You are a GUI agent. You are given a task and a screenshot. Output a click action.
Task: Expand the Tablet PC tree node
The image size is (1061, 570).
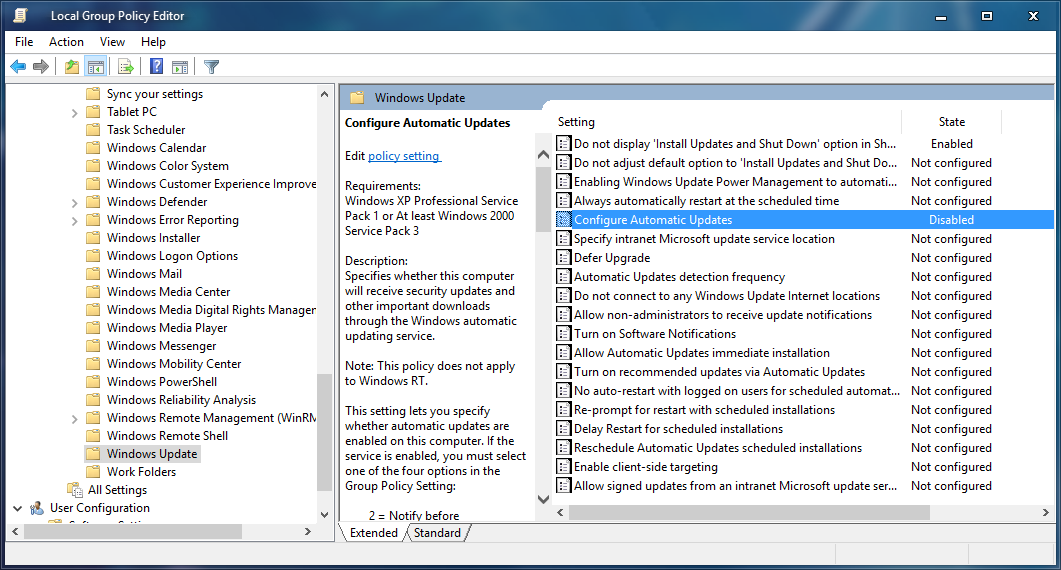pyautogui.click(x=74, y=113)
